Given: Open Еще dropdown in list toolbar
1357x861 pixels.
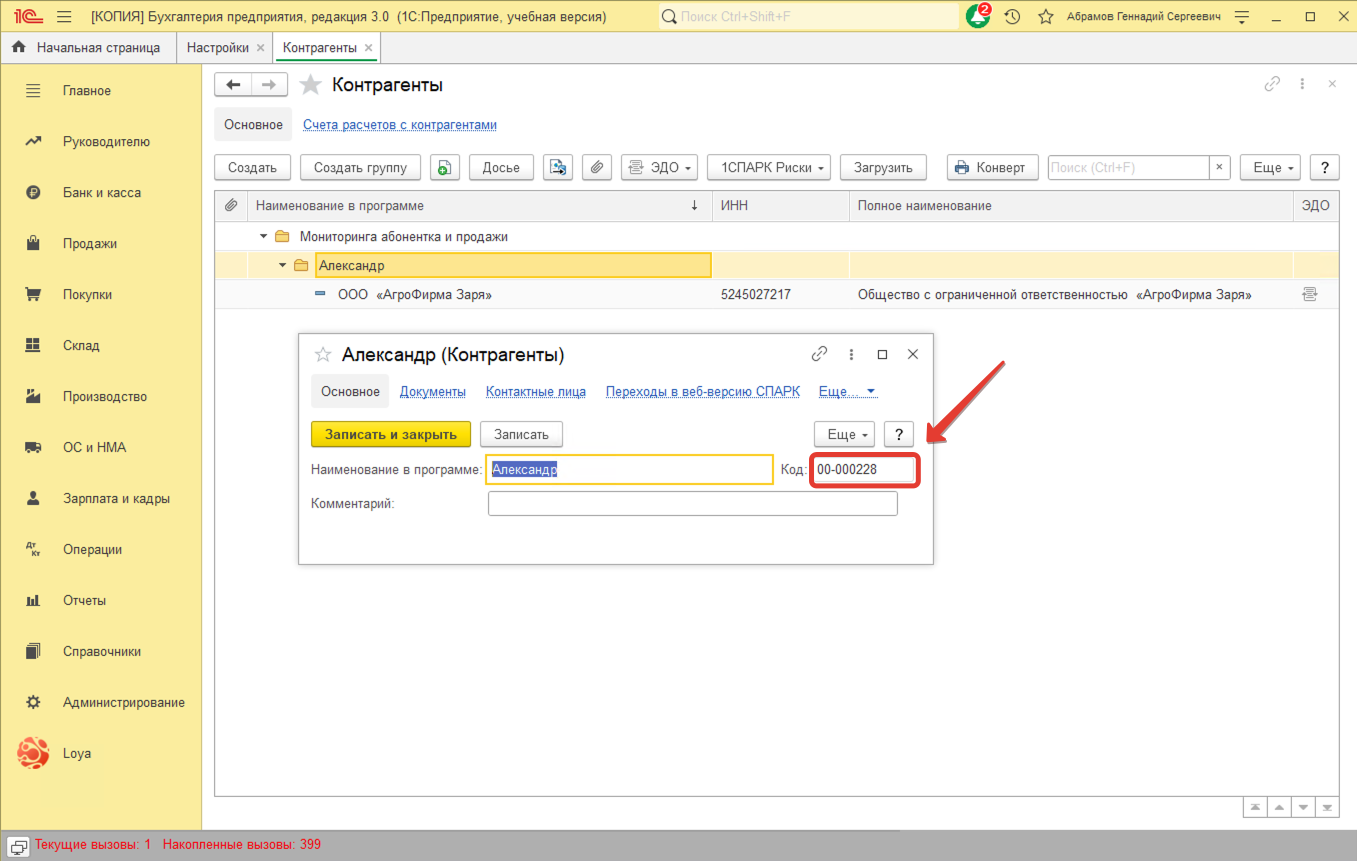Looking at the screenshot, I should (1271, 168).
